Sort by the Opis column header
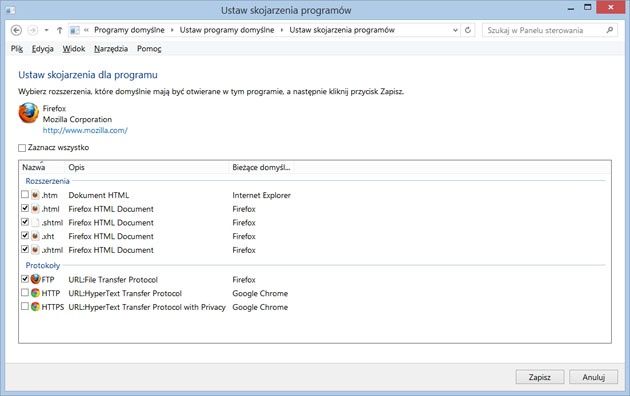 (147, 167)
